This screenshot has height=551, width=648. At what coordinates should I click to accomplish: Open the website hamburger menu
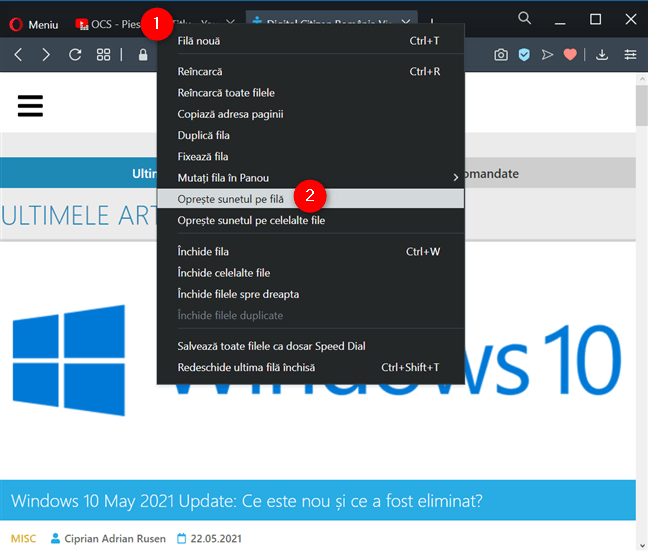click(x=30, y=106)
